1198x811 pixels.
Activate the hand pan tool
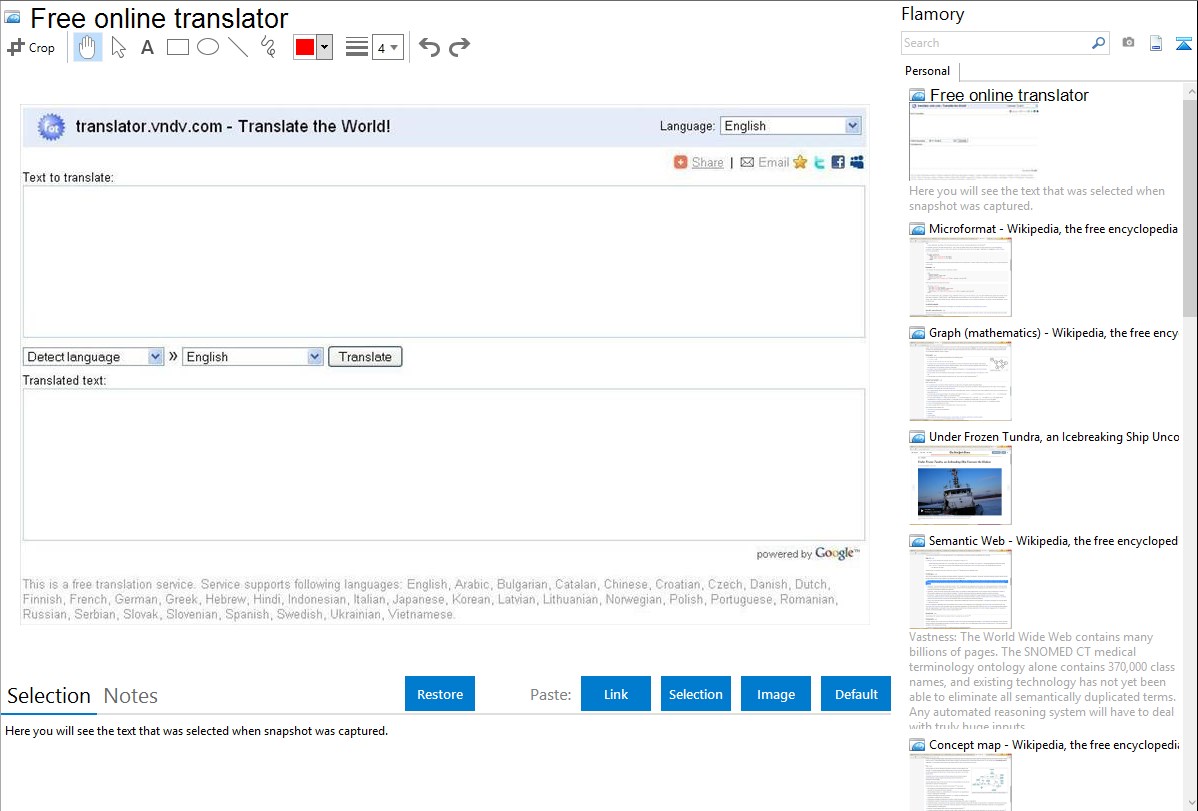coord(87,47)
